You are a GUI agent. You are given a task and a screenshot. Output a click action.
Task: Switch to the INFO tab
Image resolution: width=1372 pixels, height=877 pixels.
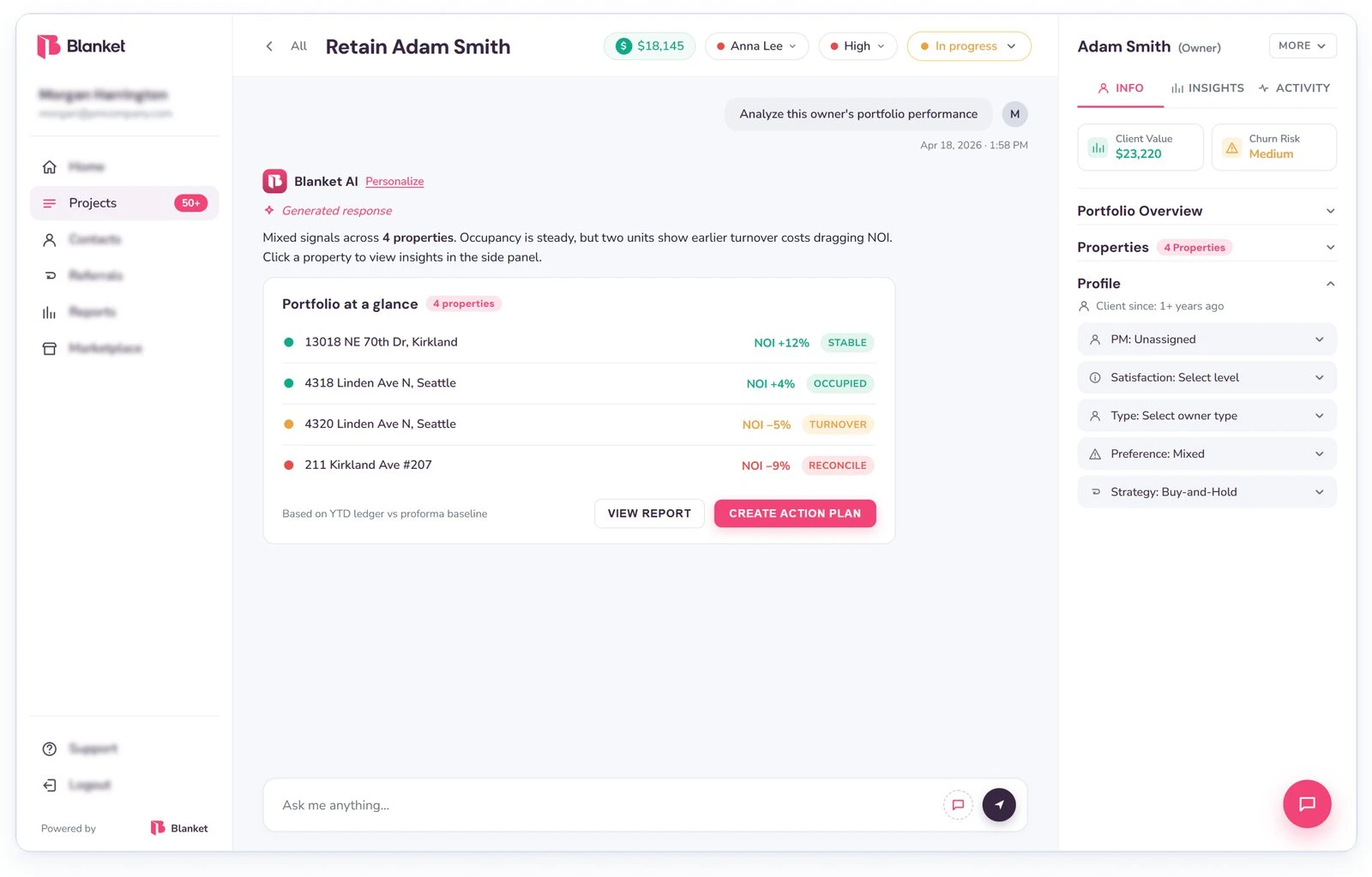pos(1121,88)
